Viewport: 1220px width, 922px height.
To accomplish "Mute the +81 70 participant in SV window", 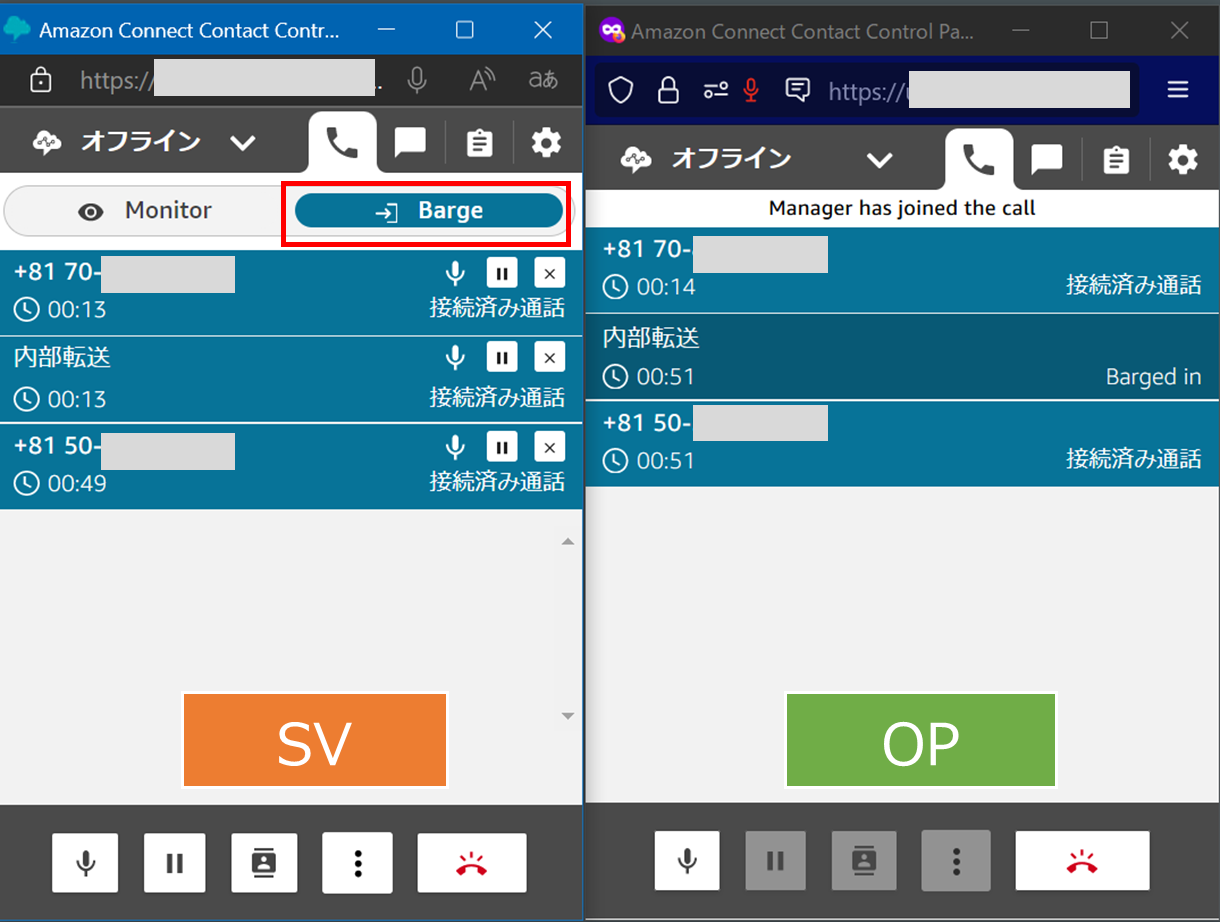I will [x=456, y=273].
